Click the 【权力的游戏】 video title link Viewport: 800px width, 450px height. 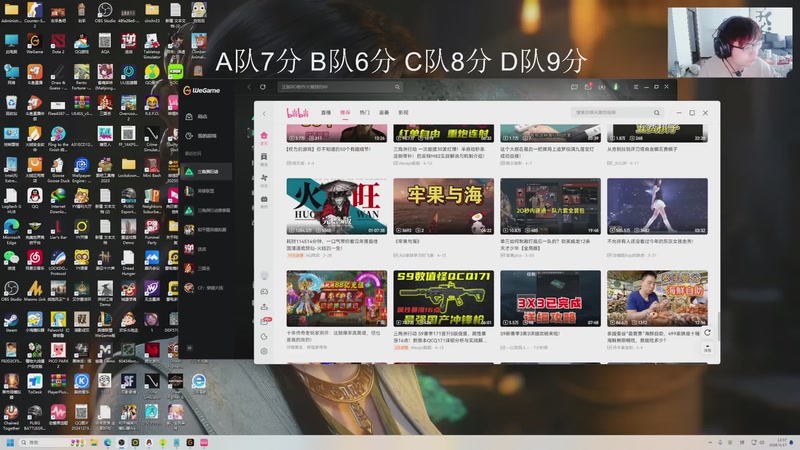329,149
